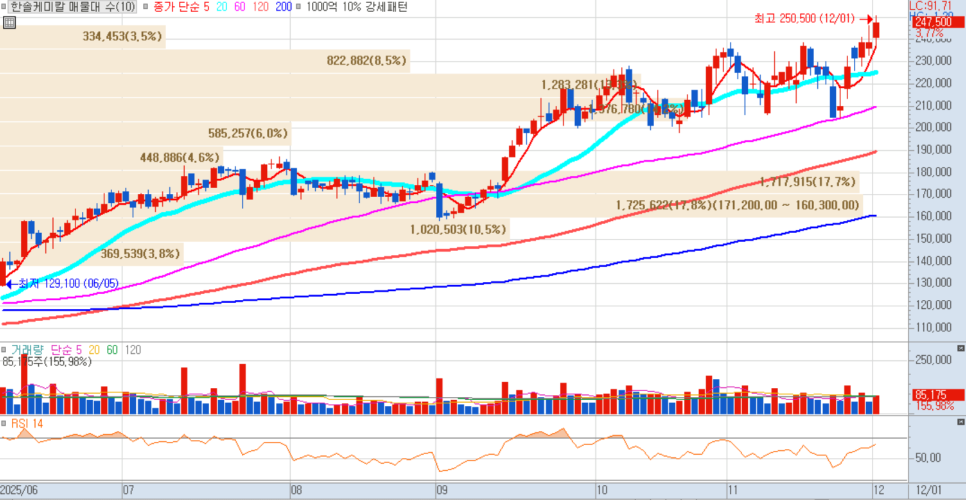Screen dimensions: 966x500
Task: Click the 448,886(4.6%) volume profile bar
Action: (112, 158)
